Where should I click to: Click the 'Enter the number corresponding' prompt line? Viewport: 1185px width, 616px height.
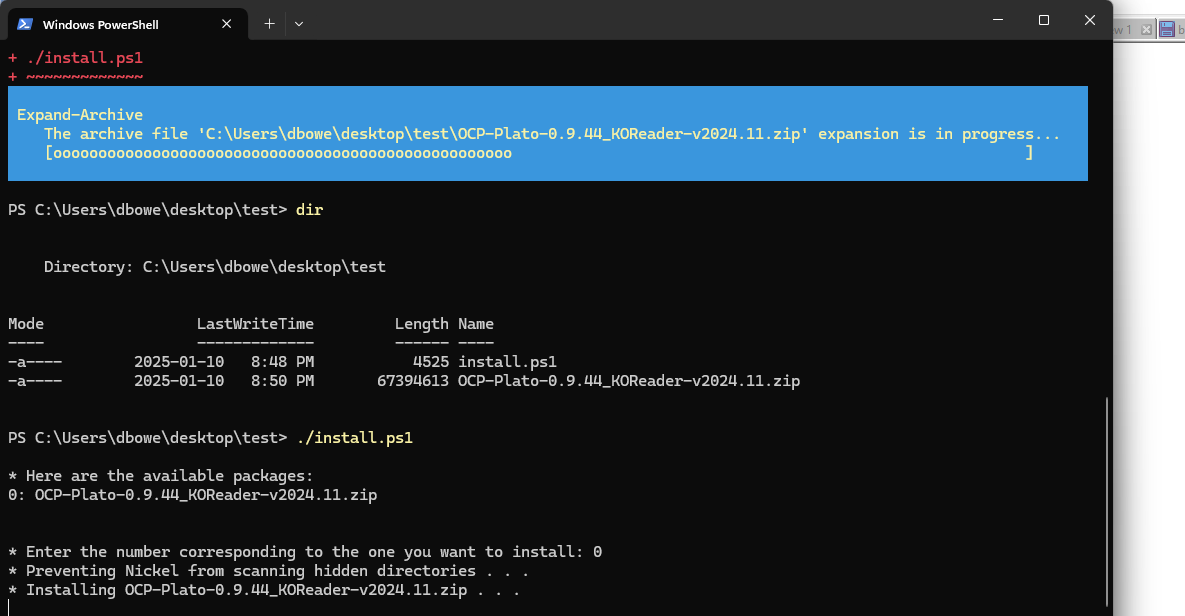pyautogui.click(x=305, y=552)
